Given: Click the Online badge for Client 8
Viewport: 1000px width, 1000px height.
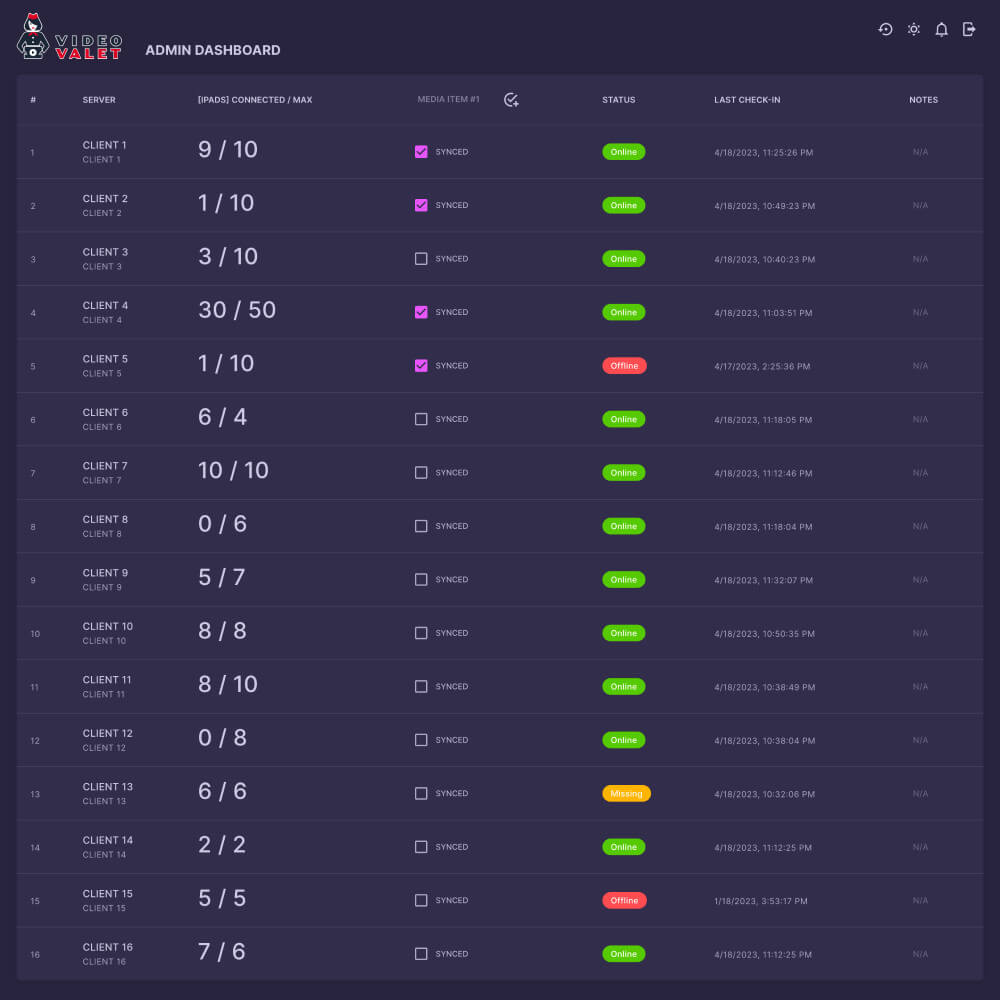Looking at the screenshot, I should [x=624, y=526].
